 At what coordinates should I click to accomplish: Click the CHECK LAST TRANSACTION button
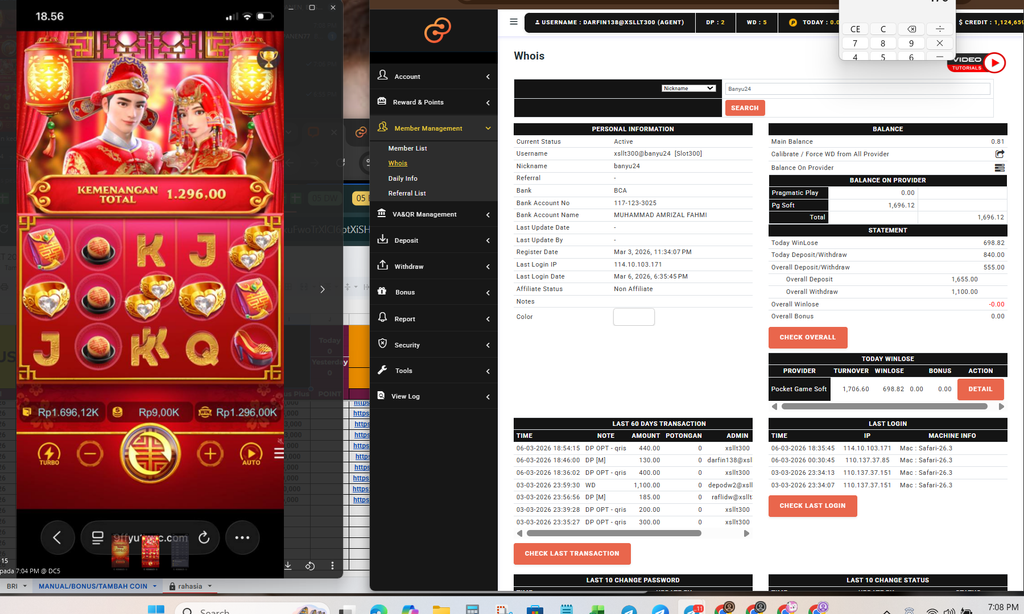(571, 554)
